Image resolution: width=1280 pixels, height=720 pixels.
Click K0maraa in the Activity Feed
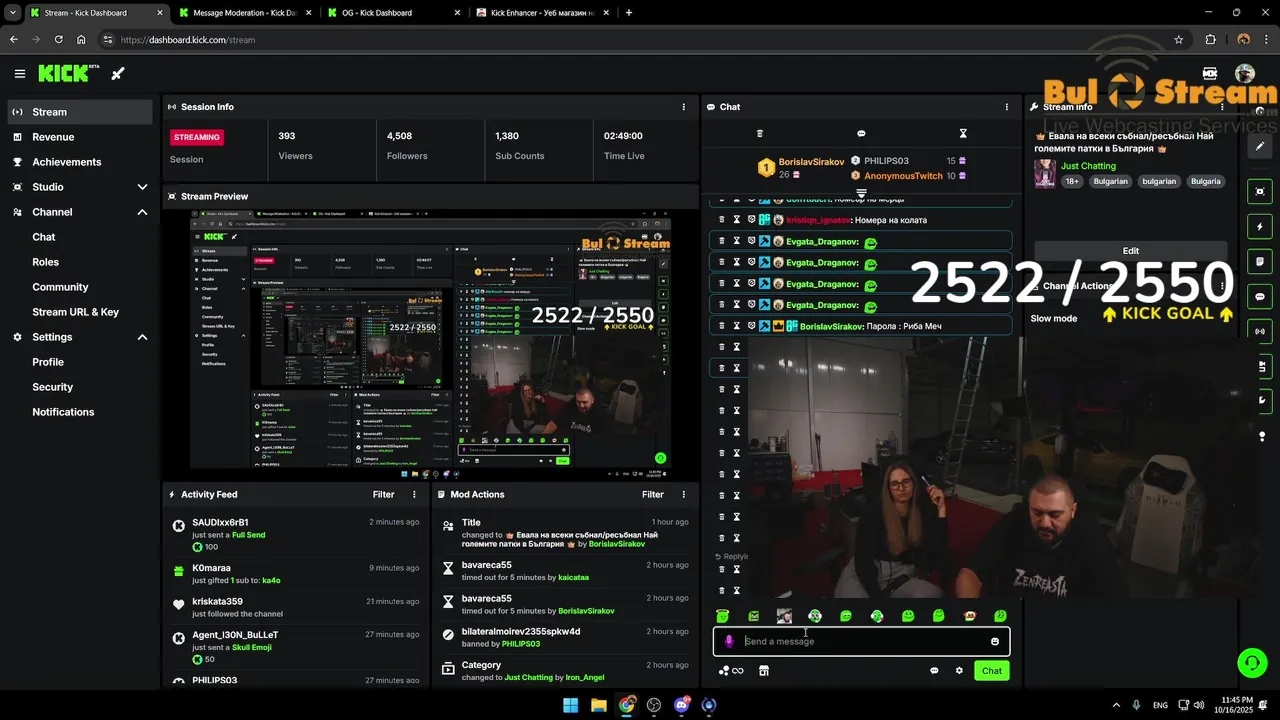pos(211,568)
